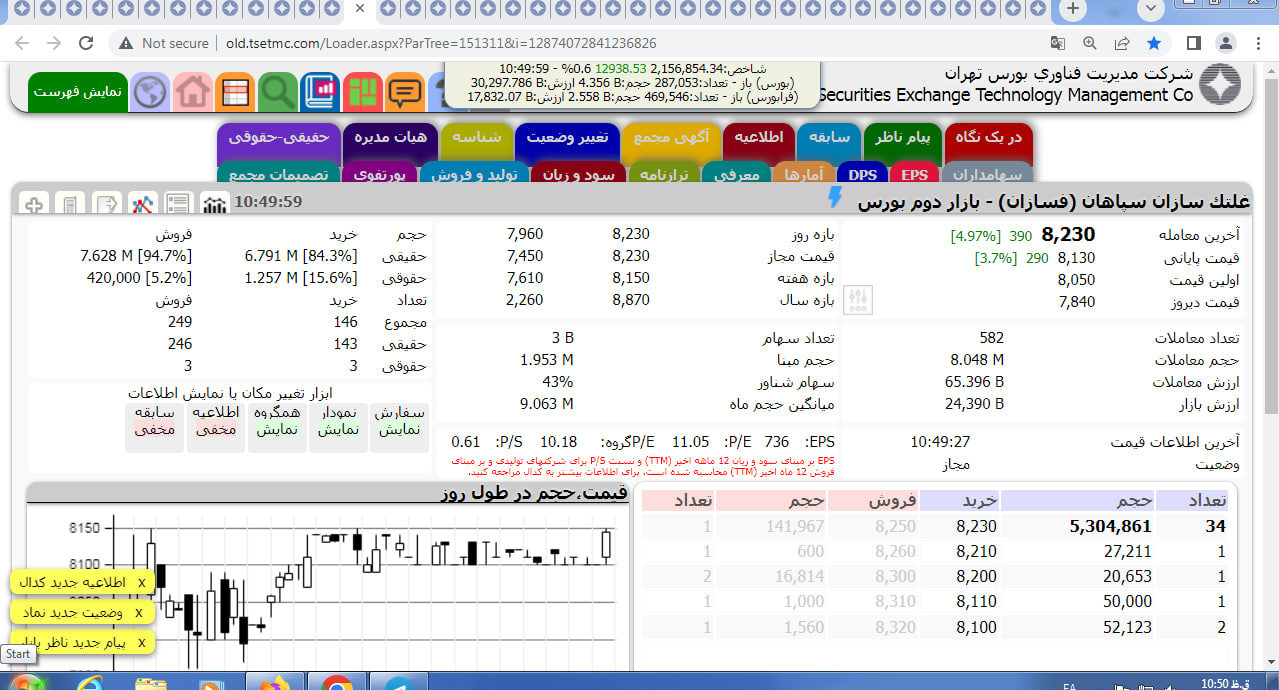The image size is (1279, 690).
Task: Click the share page icon in address bar
Action: pos(1122,43)
